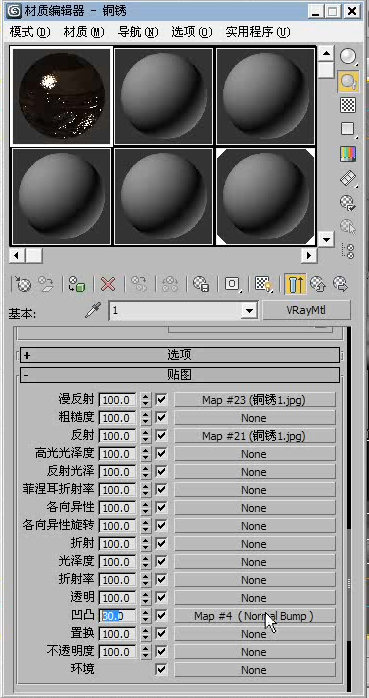Click the 凹凸 amount spinner arrows
This screenshot has width=369, height=698.
(x=146, y=616)
